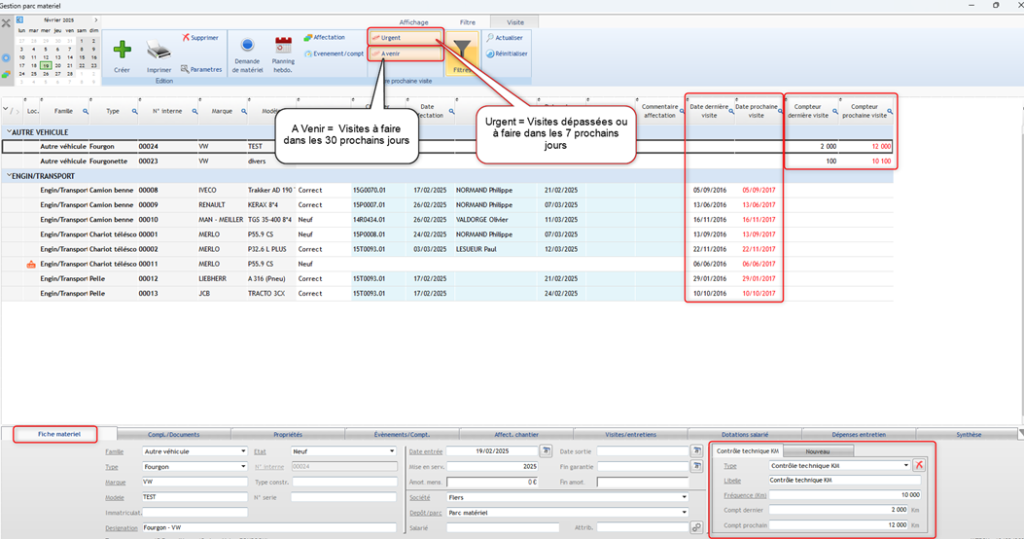Click search icon in Compteur prochaine visite header
Image resolution: width=1024 pixels, height=539 pixels.
(x=889, y=111)
